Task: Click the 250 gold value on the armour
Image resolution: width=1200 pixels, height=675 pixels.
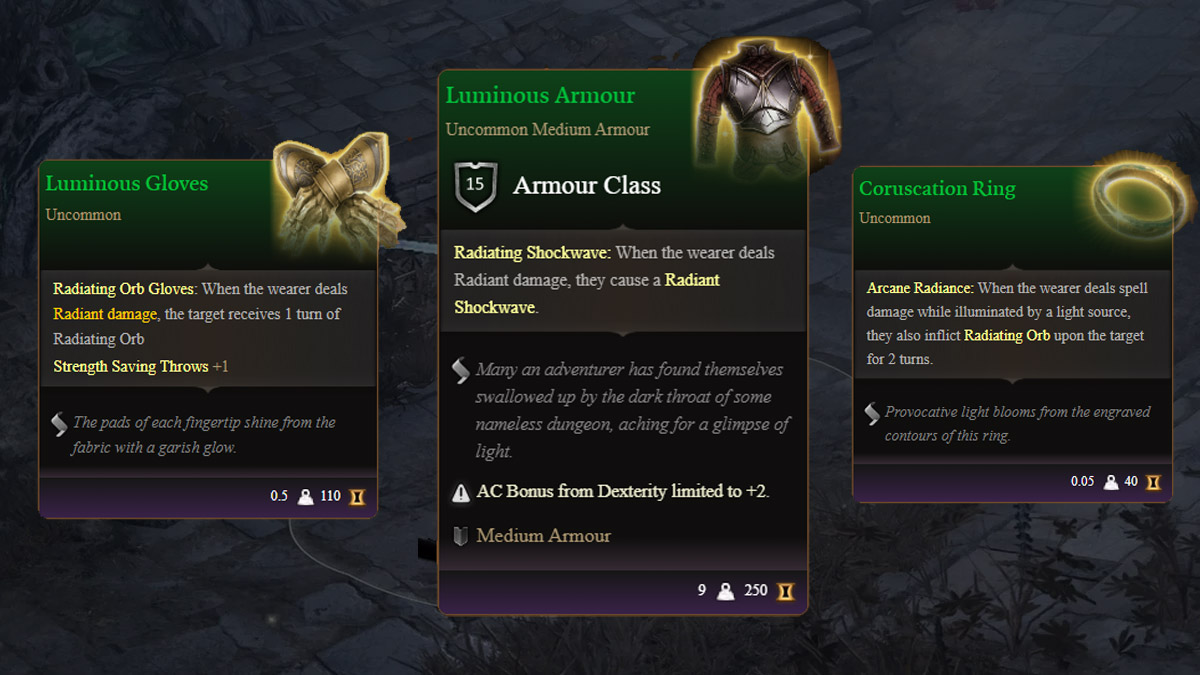Action: (x=754, y=590)
